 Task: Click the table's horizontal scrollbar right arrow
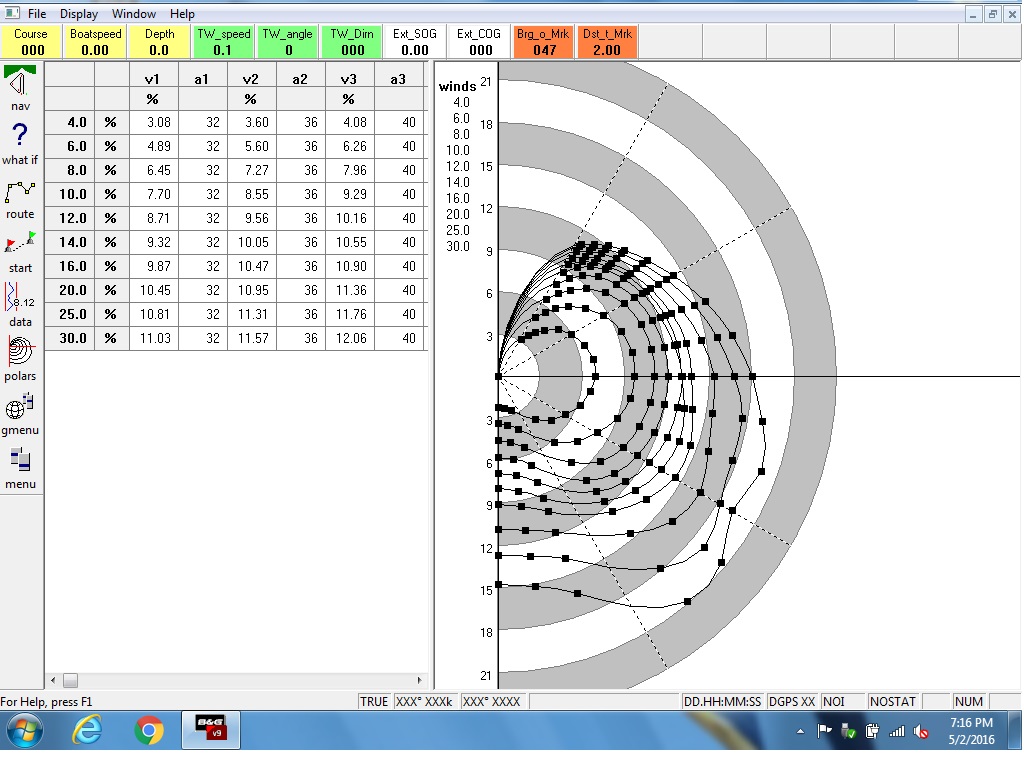click(x=420, y=680)
